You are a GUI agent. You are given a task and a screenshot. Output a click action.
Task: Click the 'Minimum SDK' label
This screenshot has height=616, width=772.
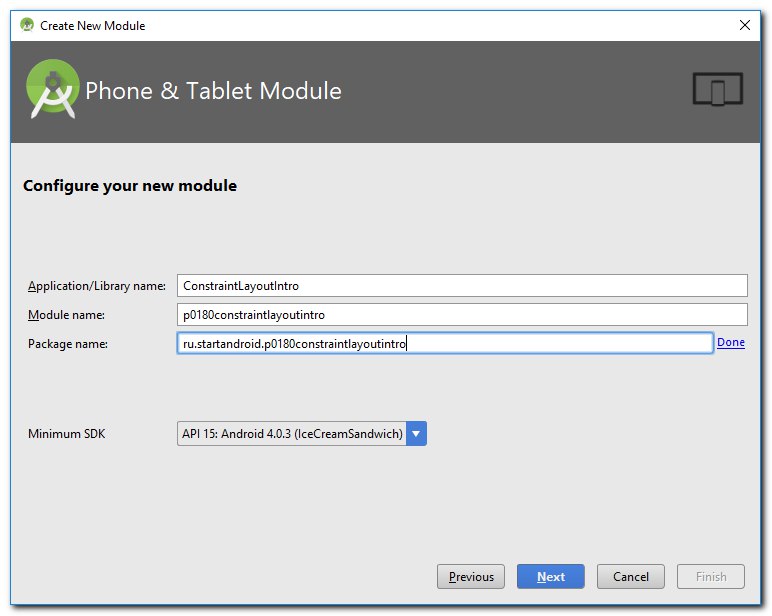(66, 434)
